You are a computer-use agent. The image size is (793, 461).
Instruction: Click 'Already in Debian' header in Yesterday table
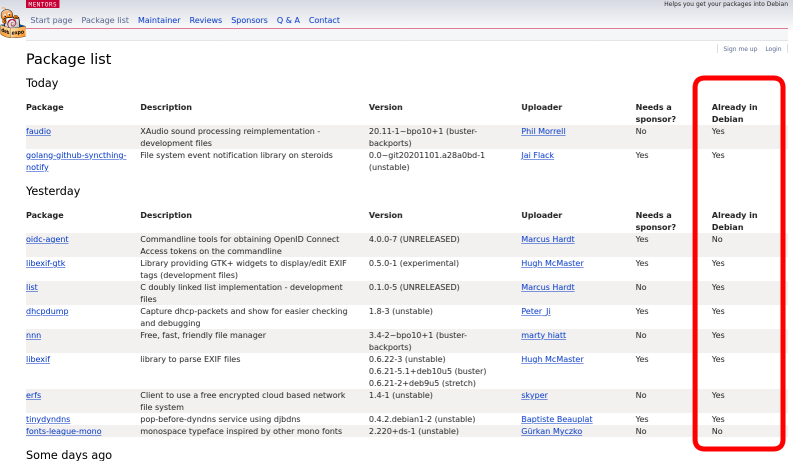click(x=734, y=221)
